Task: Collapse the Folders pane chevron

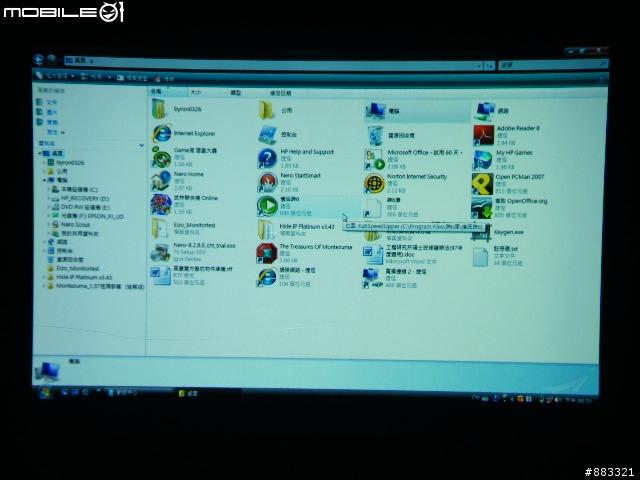Action: pos(141,145)
